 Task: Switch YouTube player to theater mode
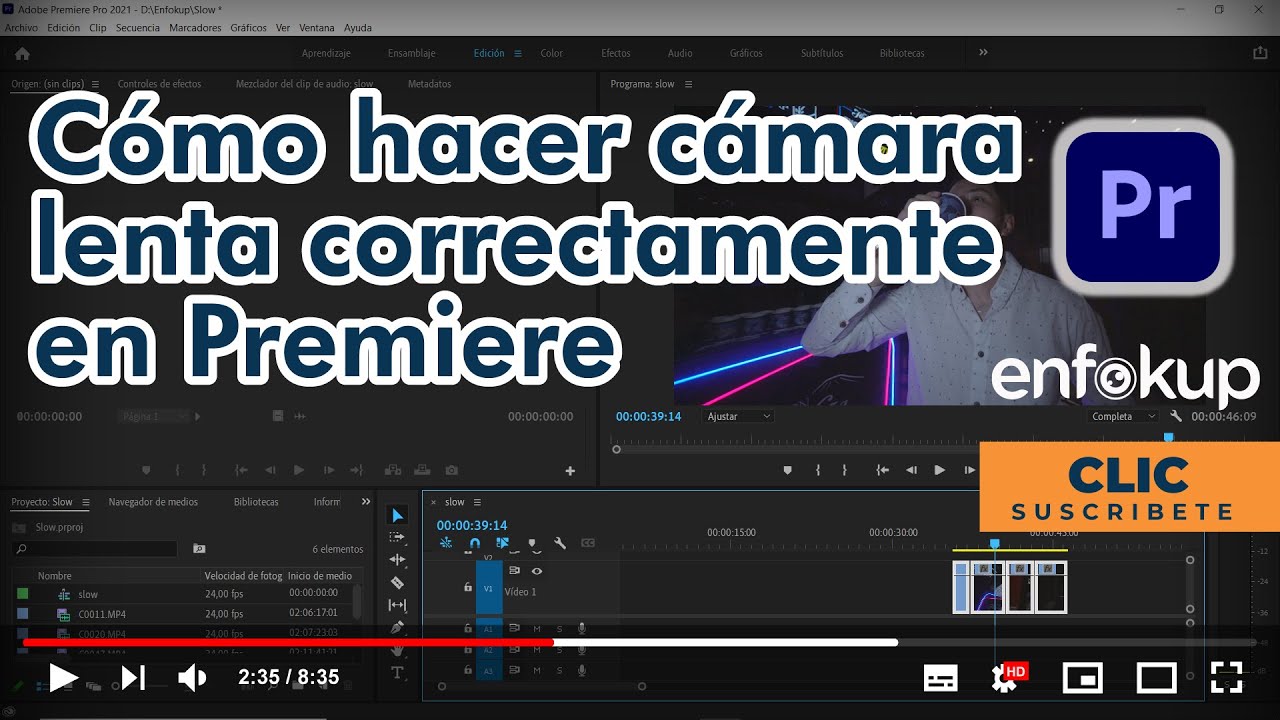pyautogui.click(x=1157, y=678)
